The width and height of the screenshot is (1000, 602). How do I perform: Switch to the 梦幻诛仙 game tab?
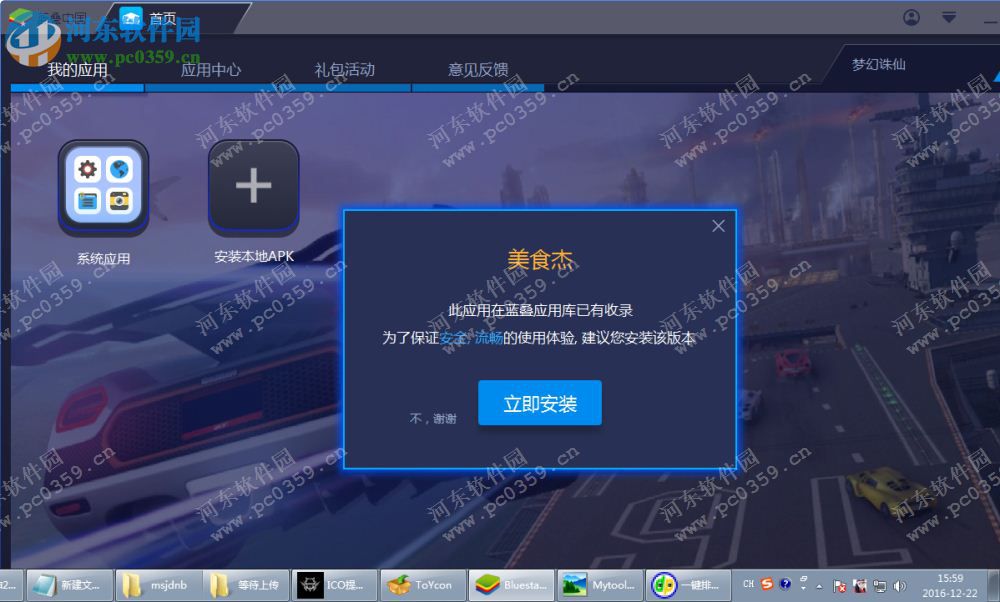tap(878, 64)
